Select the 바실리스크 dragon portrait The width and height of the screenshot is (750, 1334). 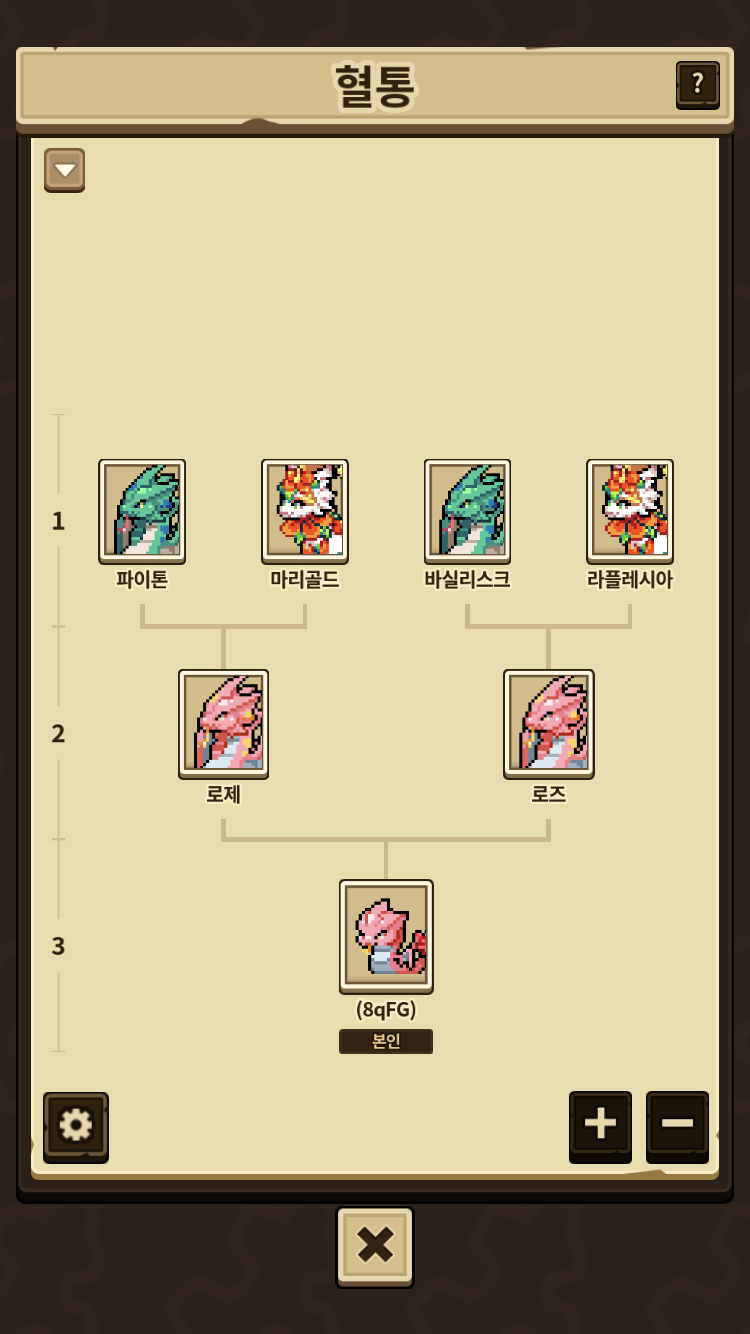pos(467,510)
